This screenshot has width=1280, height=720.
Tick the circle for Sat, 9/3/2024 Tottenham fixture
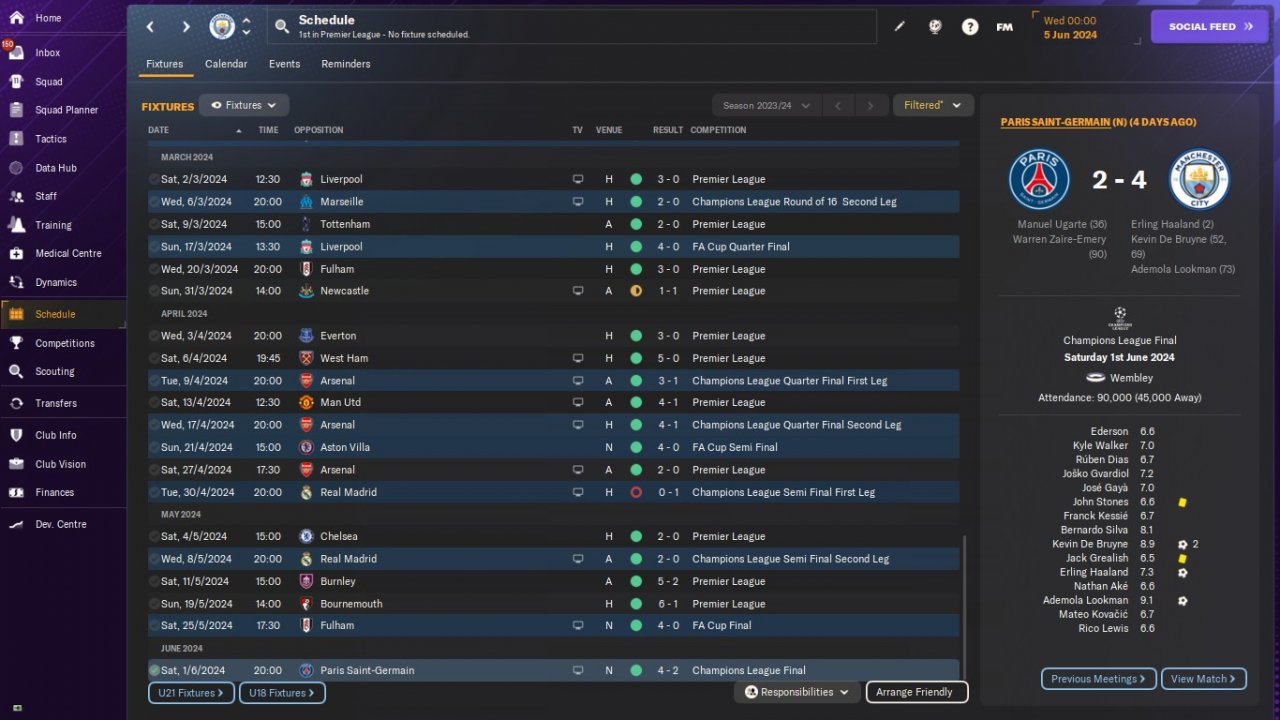(x=154, y=225)
